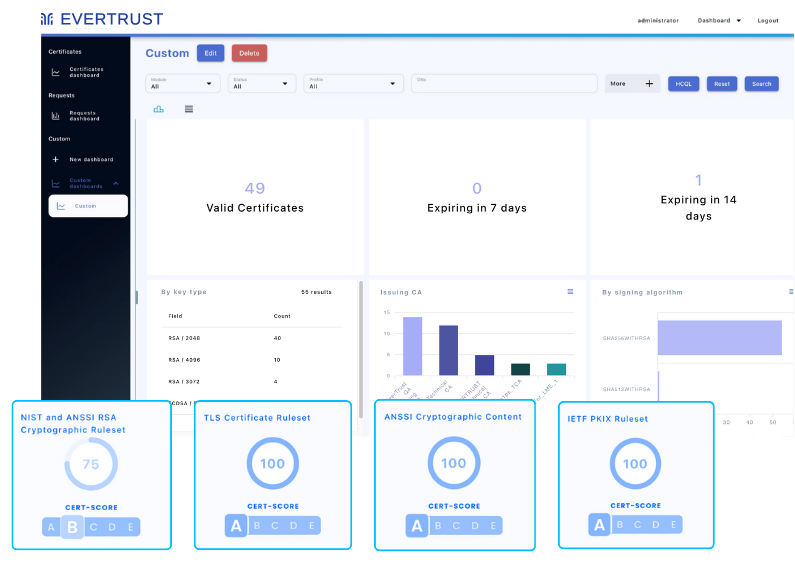Click Logout in the top bar

768,20
